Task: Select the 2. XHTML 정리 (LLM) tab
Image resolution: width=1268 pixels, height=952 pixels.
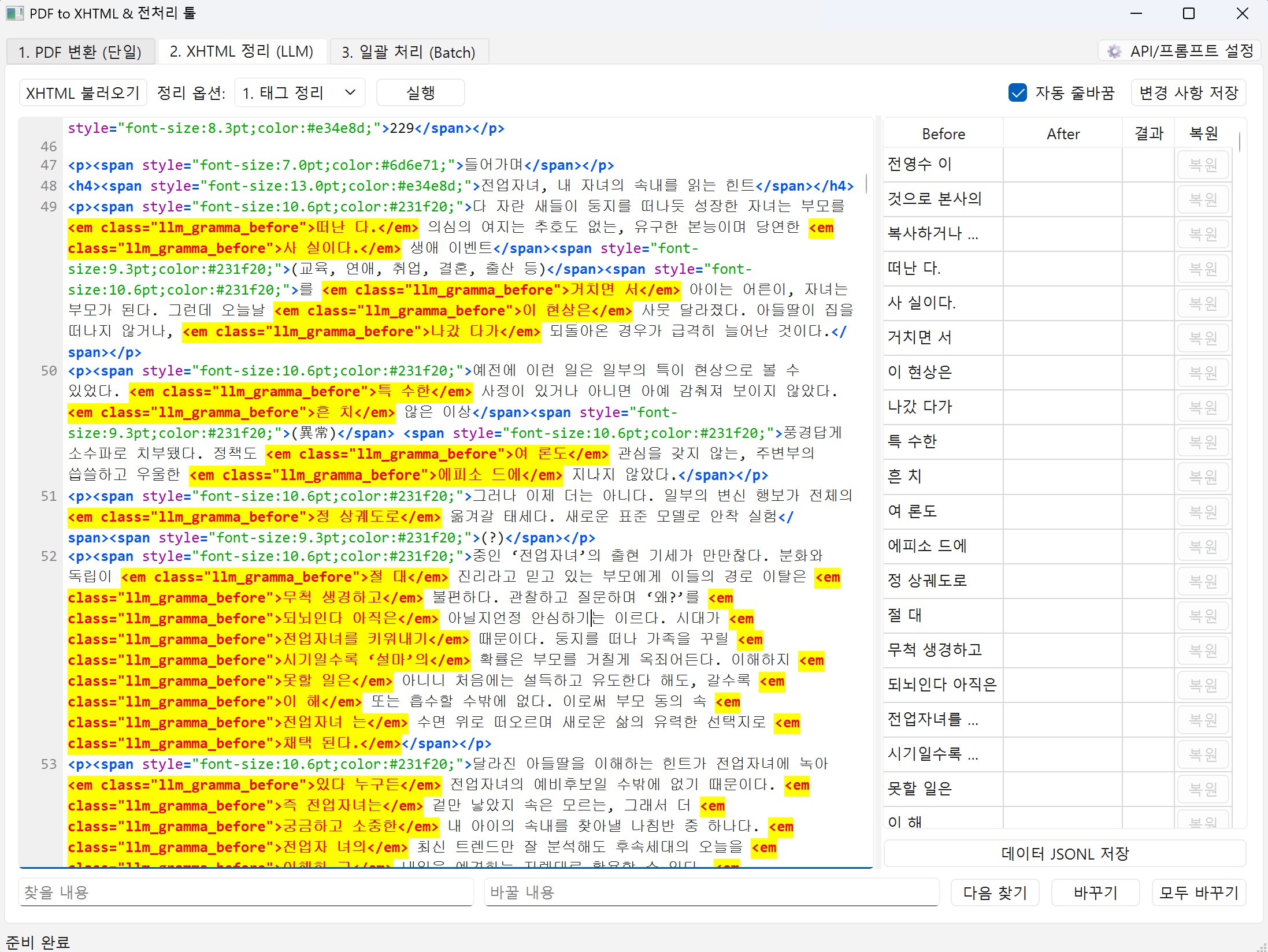Action: point(242,52)
